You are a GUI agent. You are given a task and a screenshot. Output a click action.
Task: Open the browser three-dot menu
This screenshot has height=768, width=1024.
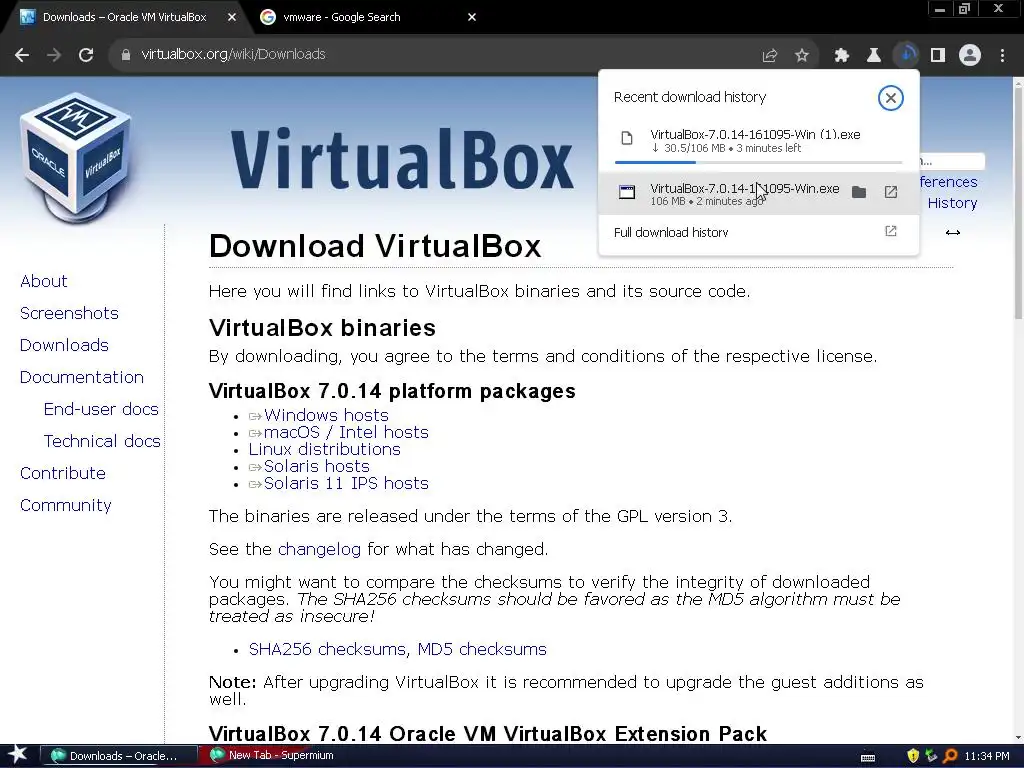1002,56
